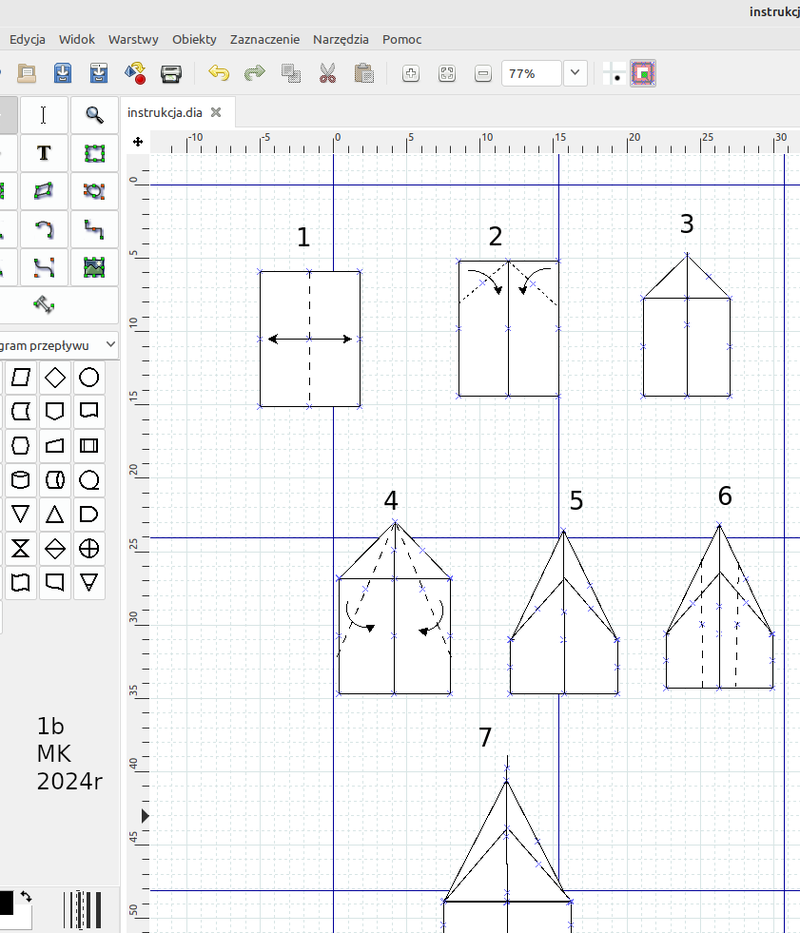Open the zoom percentage dropdown
The width and height of the screenshot is (800, 933).
tap(575, 73)
